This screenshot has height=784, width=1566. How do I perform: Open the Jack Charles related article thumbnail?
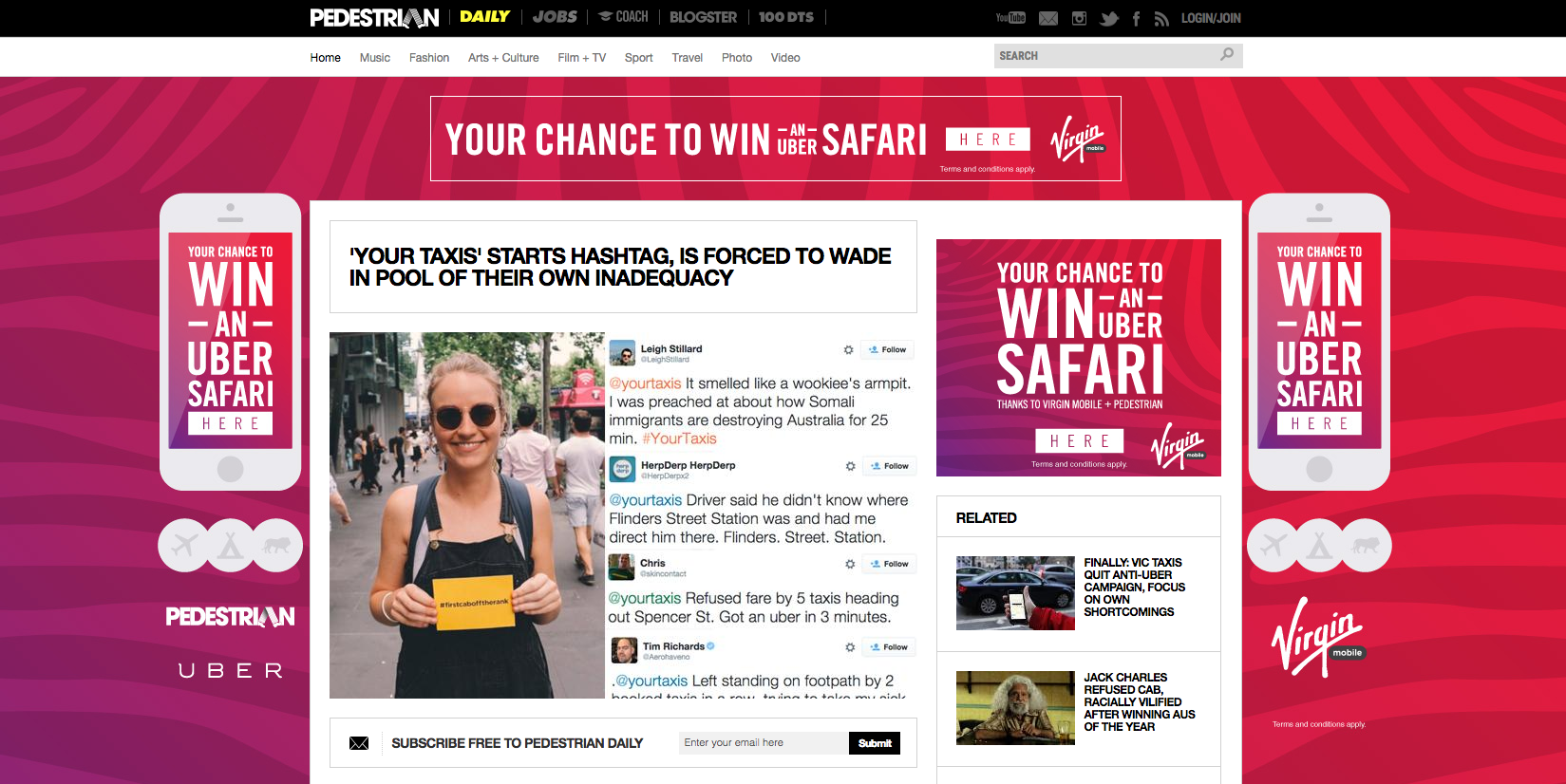[x=1015, y=708]
